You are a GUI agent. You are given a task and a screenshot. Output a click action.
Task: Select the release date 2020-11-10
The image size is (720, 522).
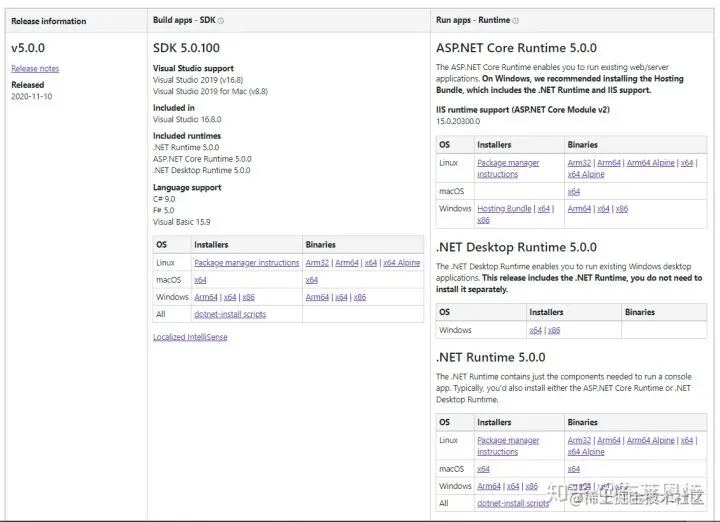pyautogui.click(x=32, y=96)
